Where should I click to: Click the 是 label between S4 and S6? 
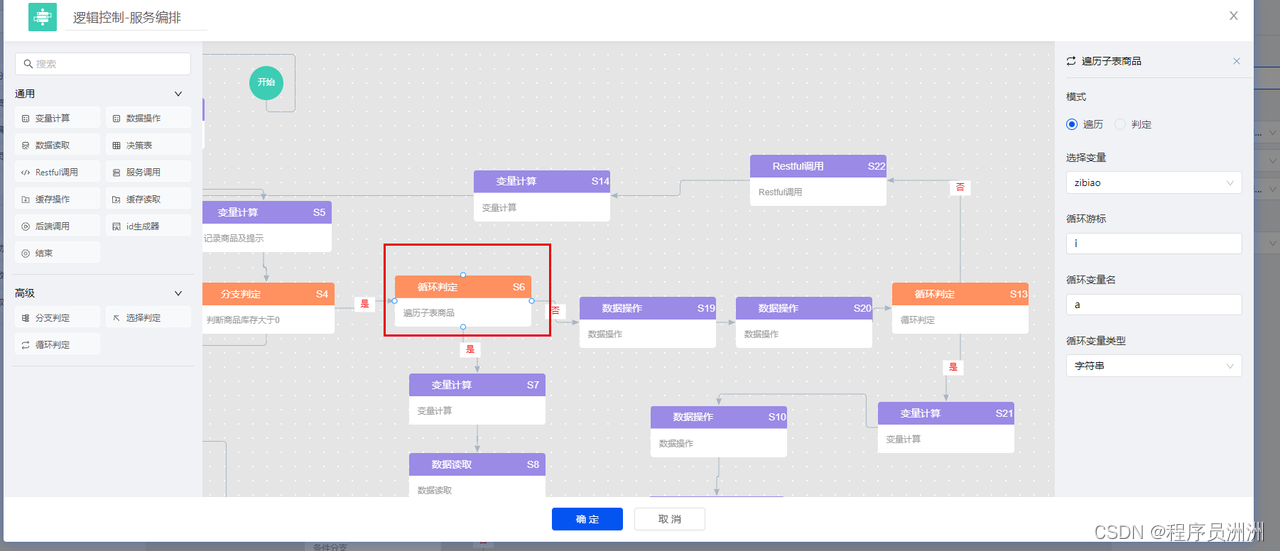tap(364, 303)
